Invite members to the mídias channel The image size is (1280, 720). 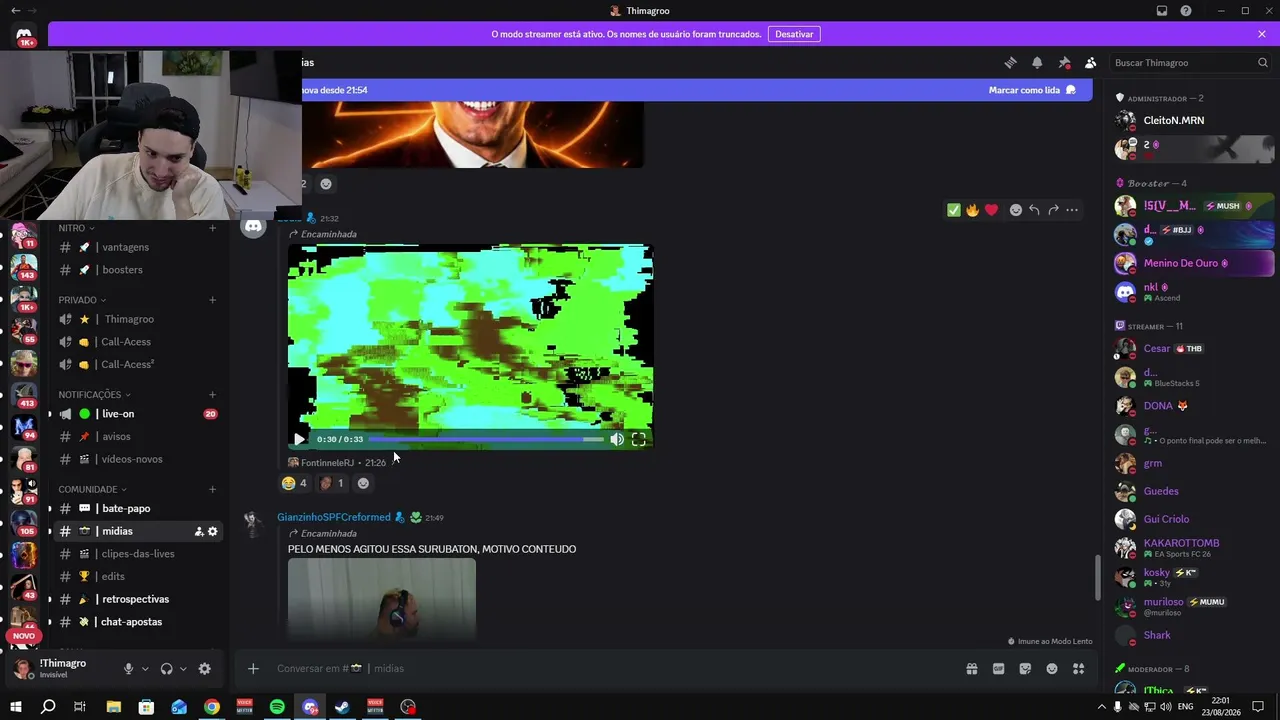[x=199, y=532]
